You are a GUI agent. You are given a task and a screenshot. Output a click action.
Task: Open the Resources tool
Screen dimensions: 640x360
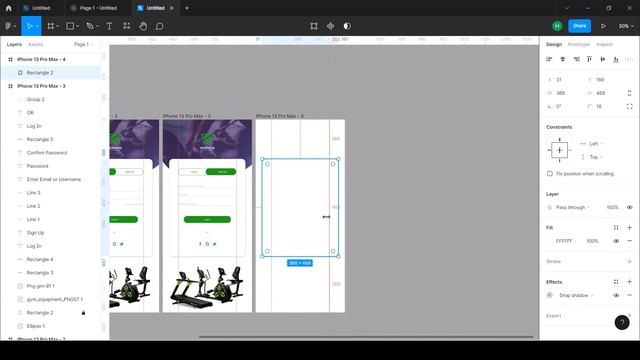point(127,26)
